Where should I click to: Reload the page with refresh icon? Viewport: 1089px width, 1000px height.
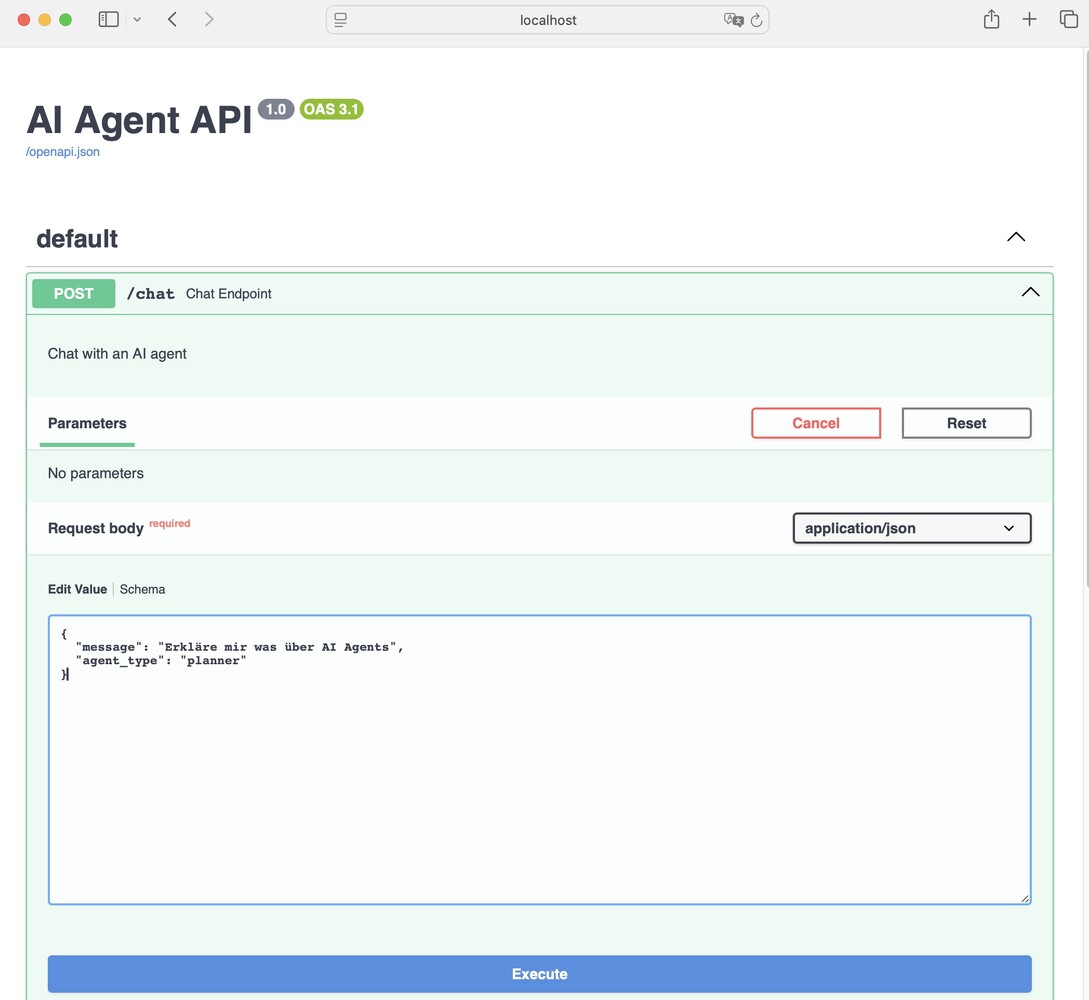coord(756,20)
